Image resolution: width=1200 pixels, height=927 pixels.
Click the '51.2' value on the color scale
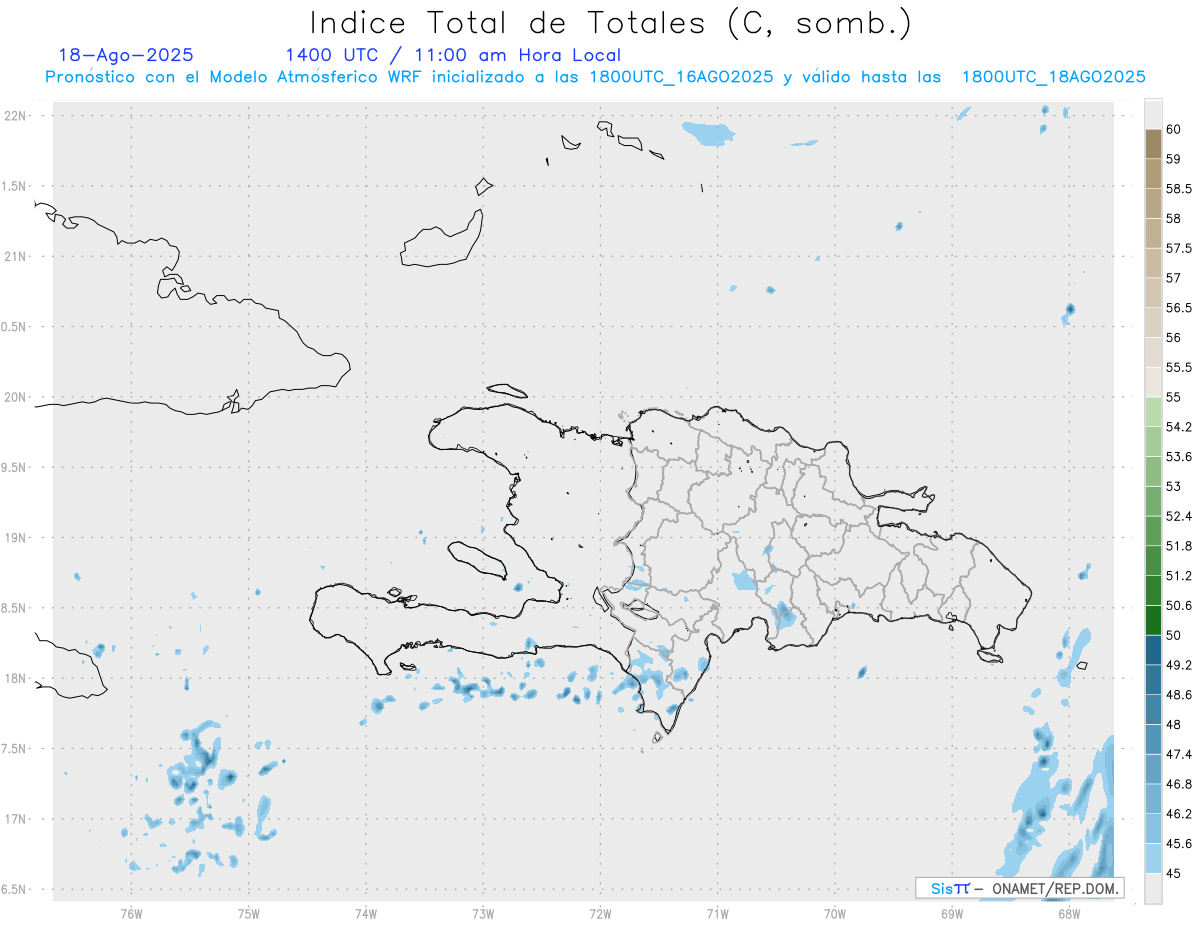(x=1179, y=576)
